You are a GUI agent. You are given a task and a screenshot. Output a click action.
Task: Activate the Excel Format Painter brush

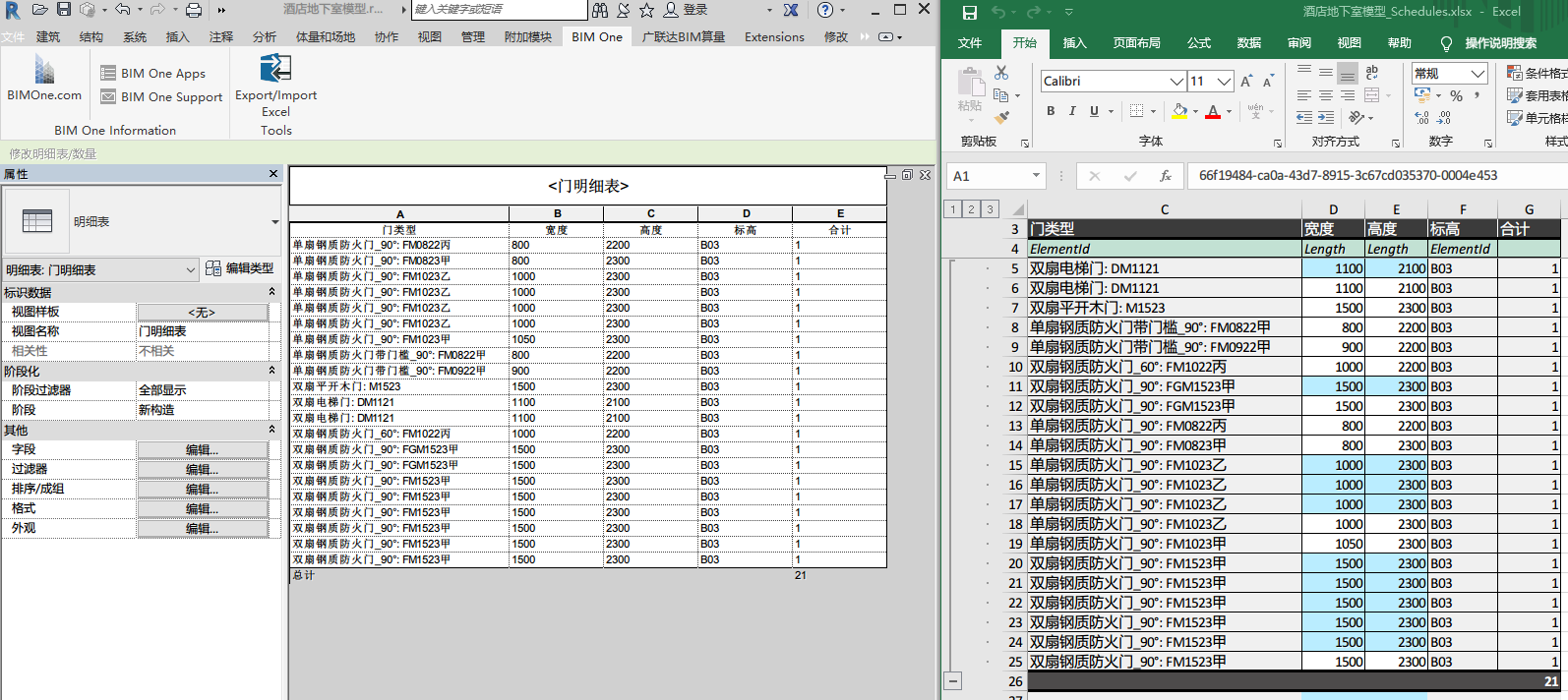coord(1001,117)
